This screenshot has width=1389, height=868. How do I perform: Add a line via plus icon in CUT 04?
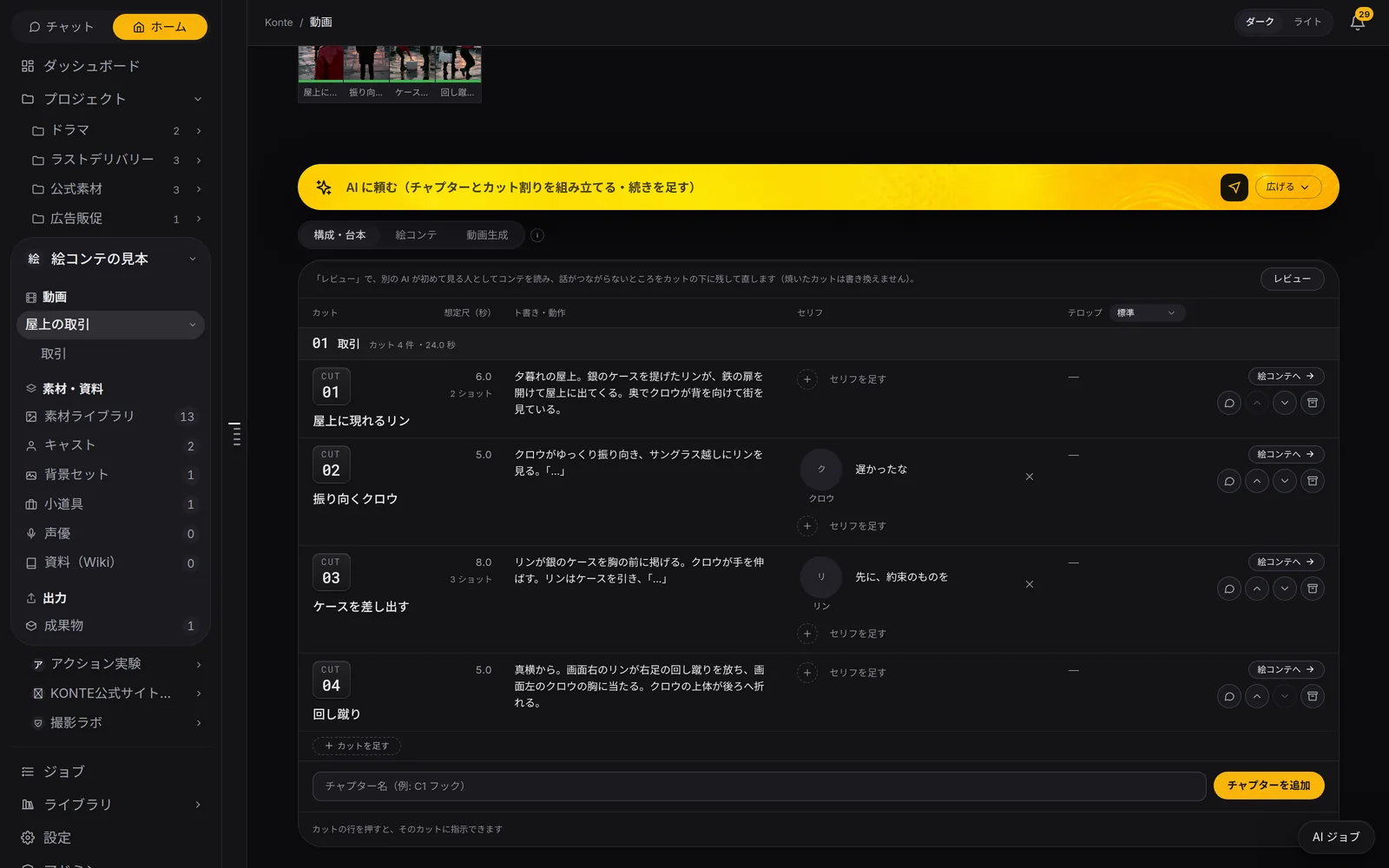[807, 673]
